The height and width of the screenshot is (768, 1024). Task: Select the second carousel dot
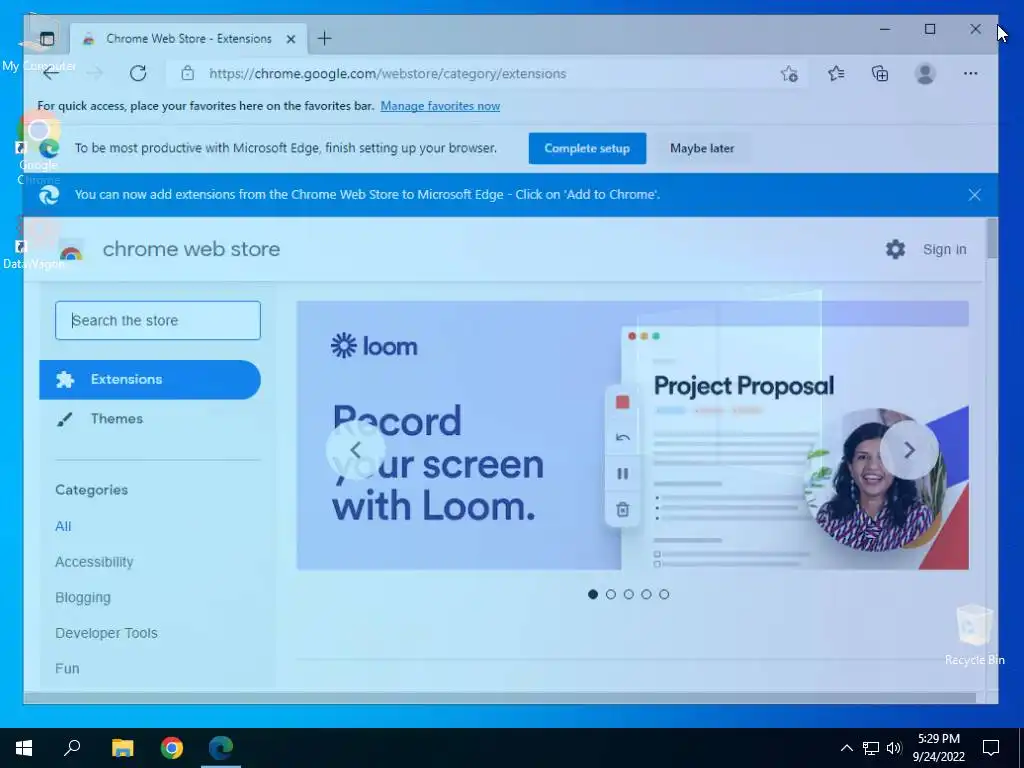[611, 594]
